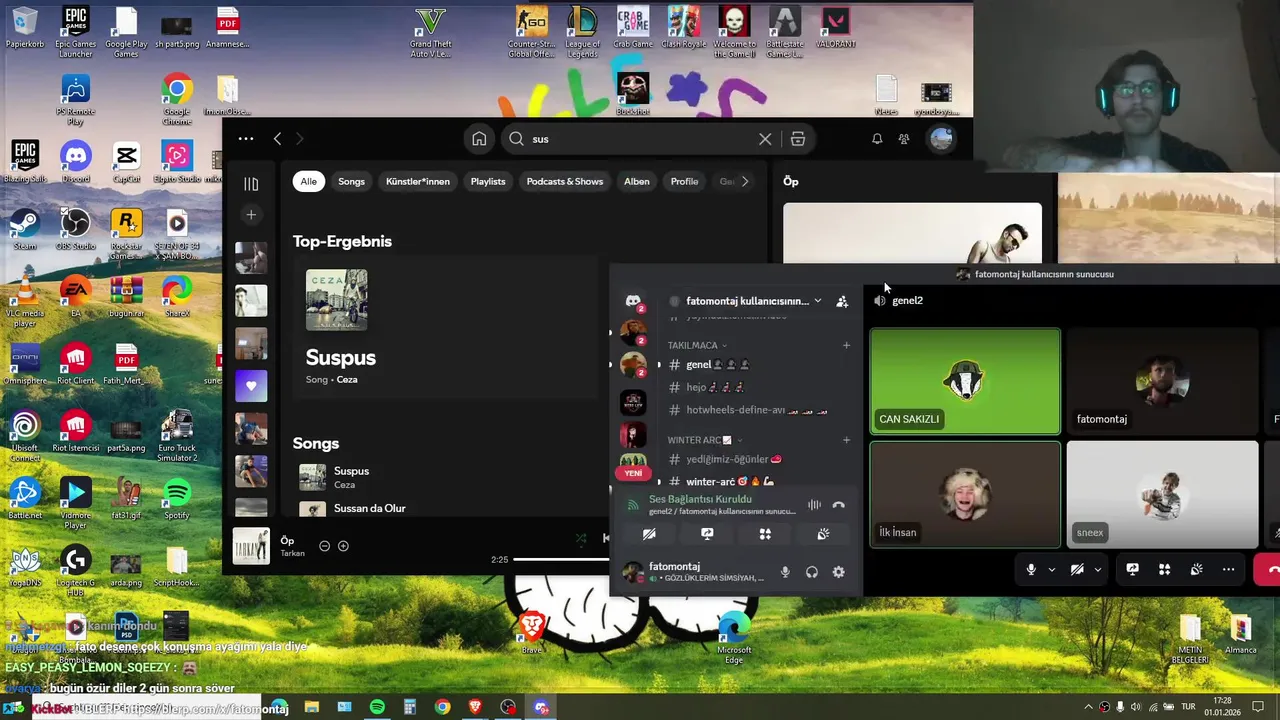Collapse the TAKILMACA category
This screenshot has height=720, width=1280.
tap(697, 345)
